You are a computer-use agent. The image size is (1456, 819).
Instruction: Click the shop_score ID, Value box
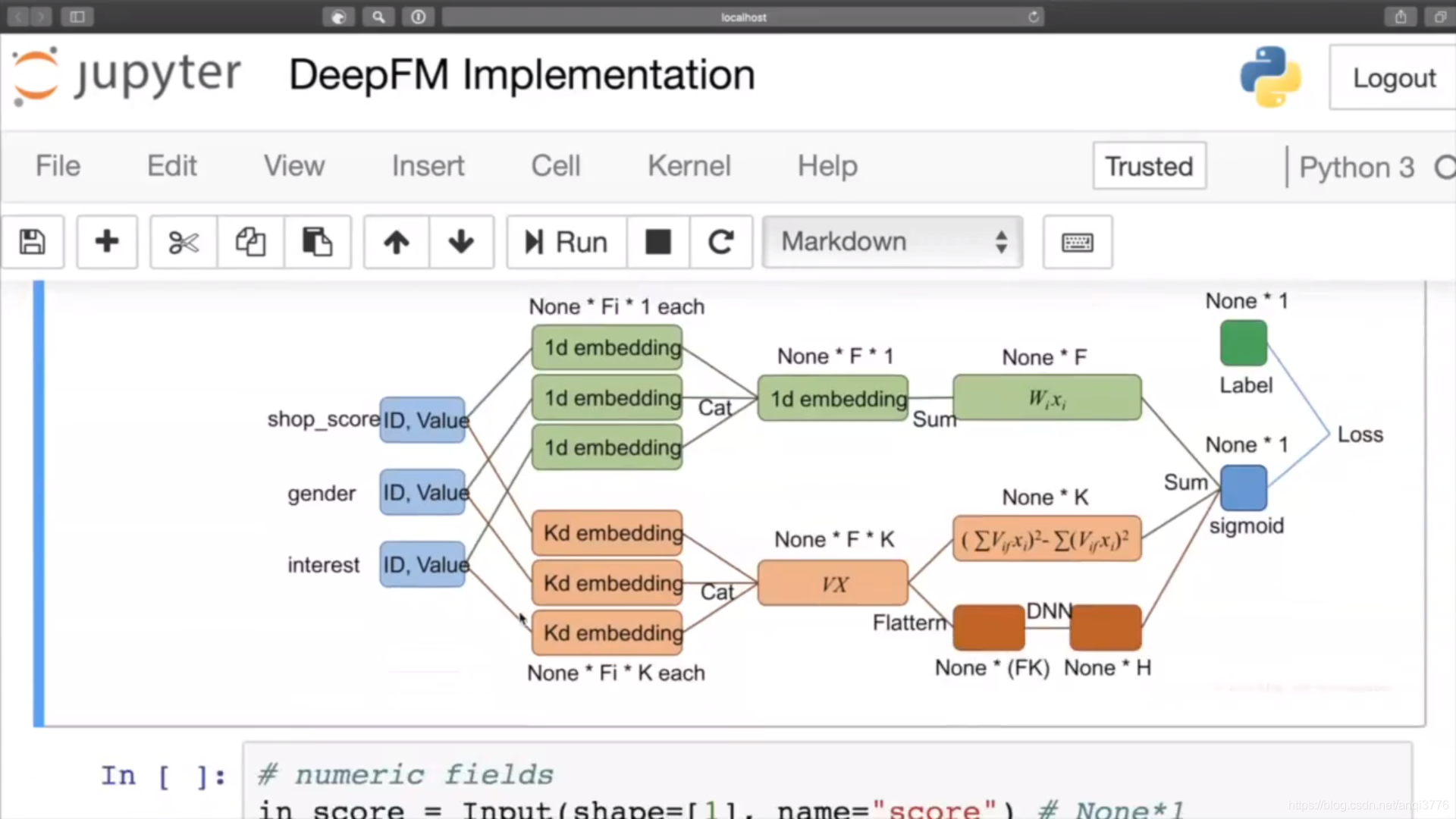(422, 419)
